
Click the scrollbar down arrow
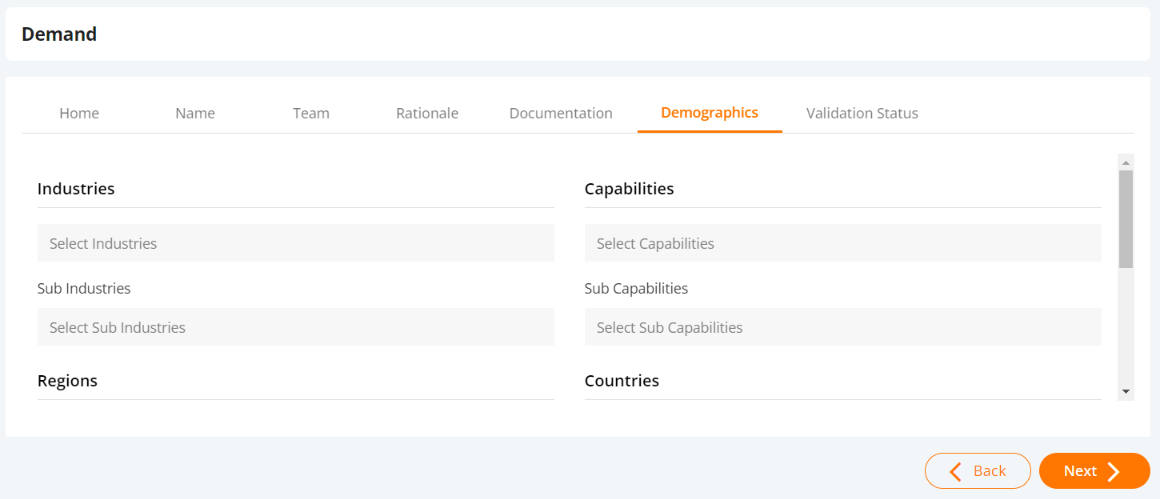(x=1126, y=392)
